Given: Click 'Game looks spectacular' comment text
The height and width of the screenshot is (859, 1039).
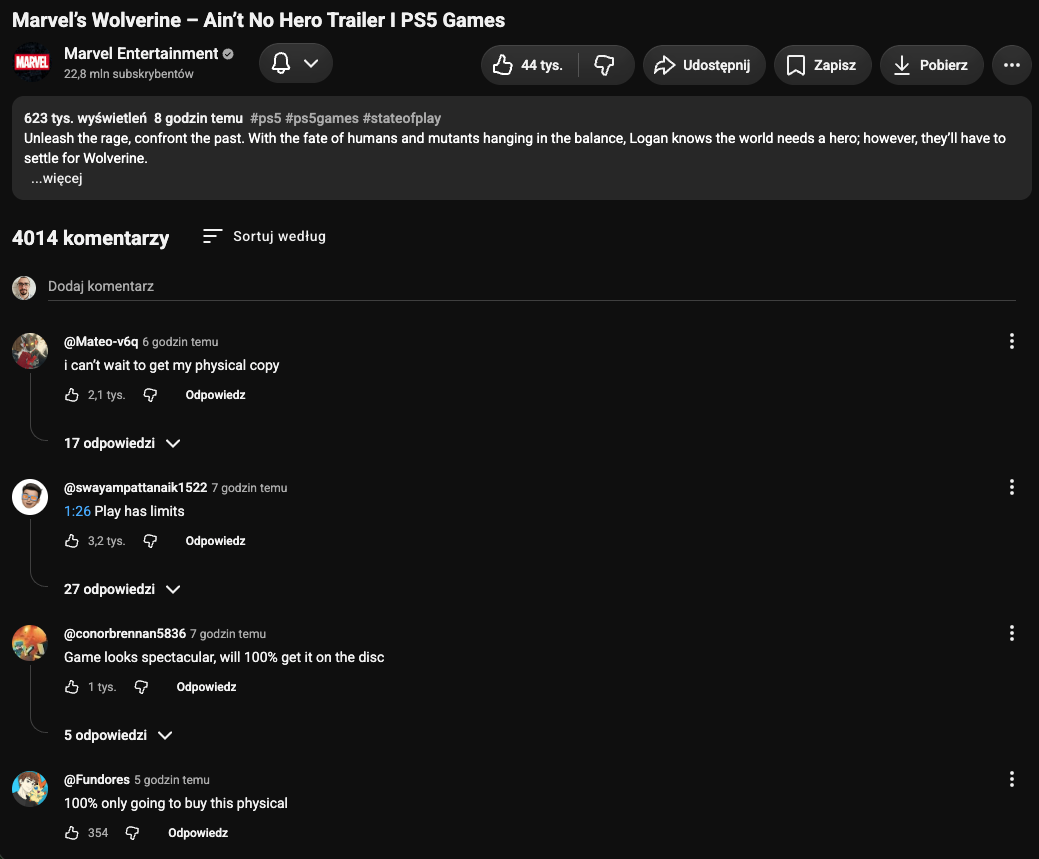Looking at the screenshot, I should click(224, 657).
